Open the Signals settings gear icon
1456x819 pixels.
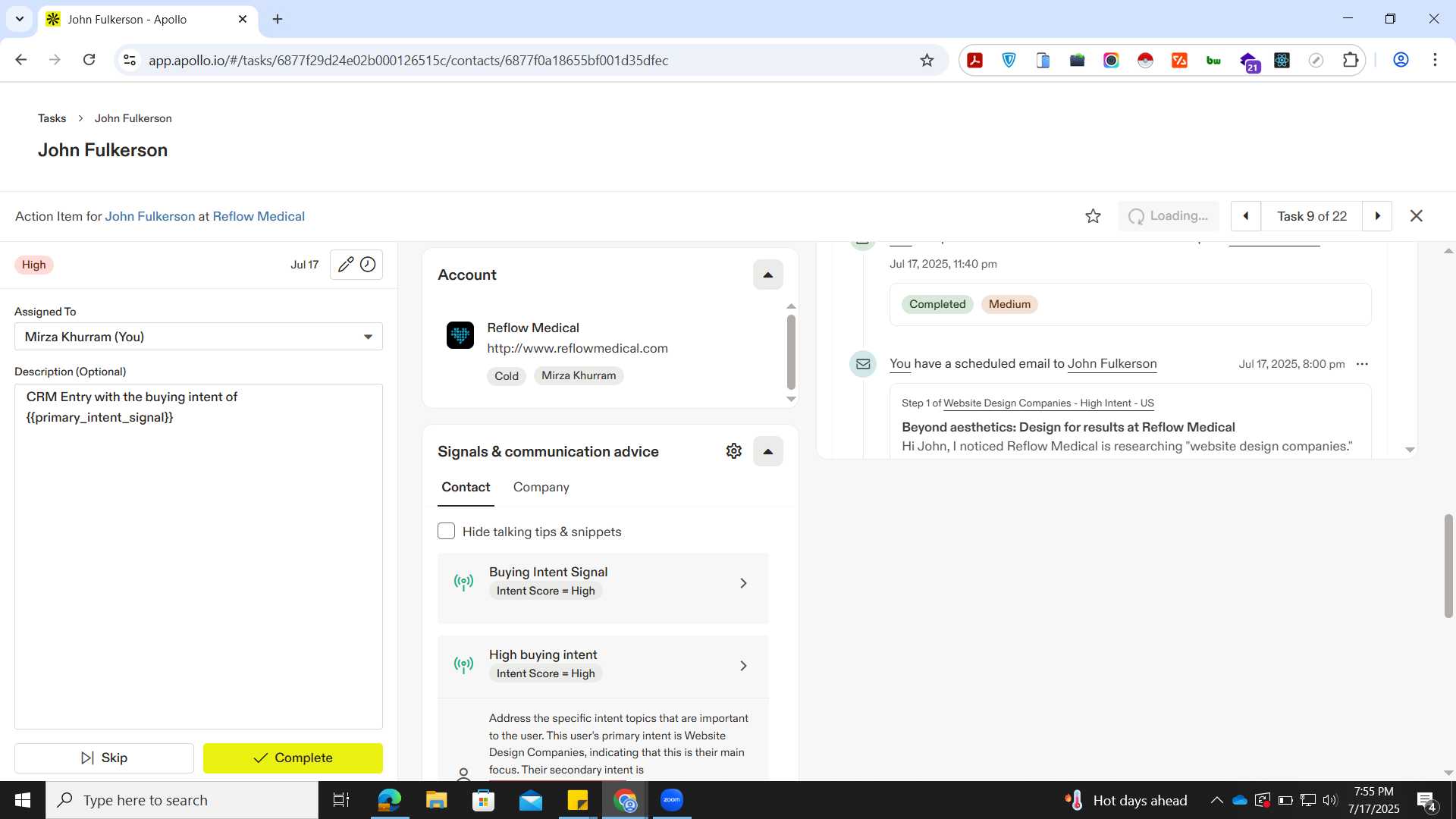[733, 451]
